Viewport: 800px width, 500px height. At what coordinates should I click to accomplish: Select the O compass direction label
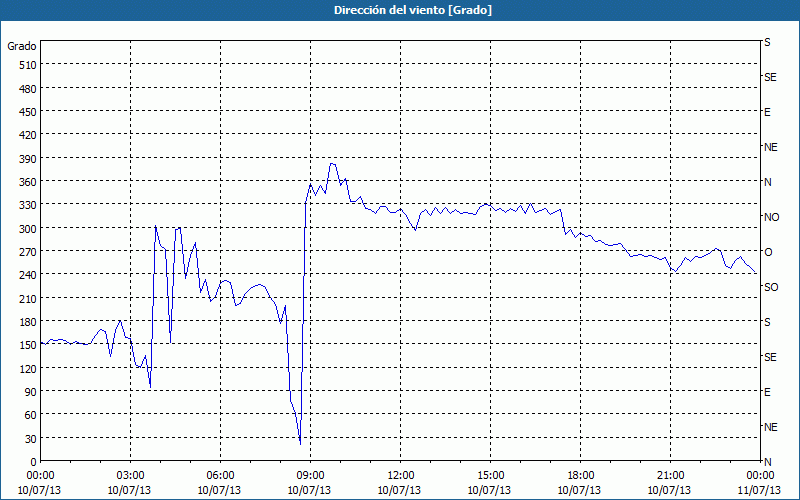pos(768,252)
